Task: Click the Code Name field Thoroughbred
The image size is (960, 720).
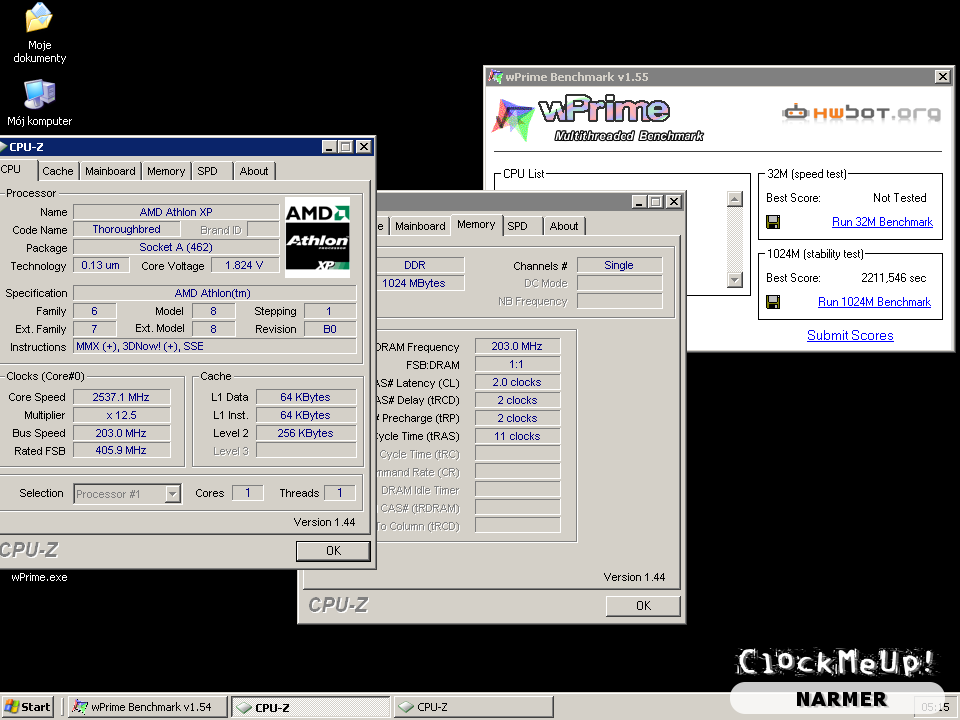Action: point(127,229)
